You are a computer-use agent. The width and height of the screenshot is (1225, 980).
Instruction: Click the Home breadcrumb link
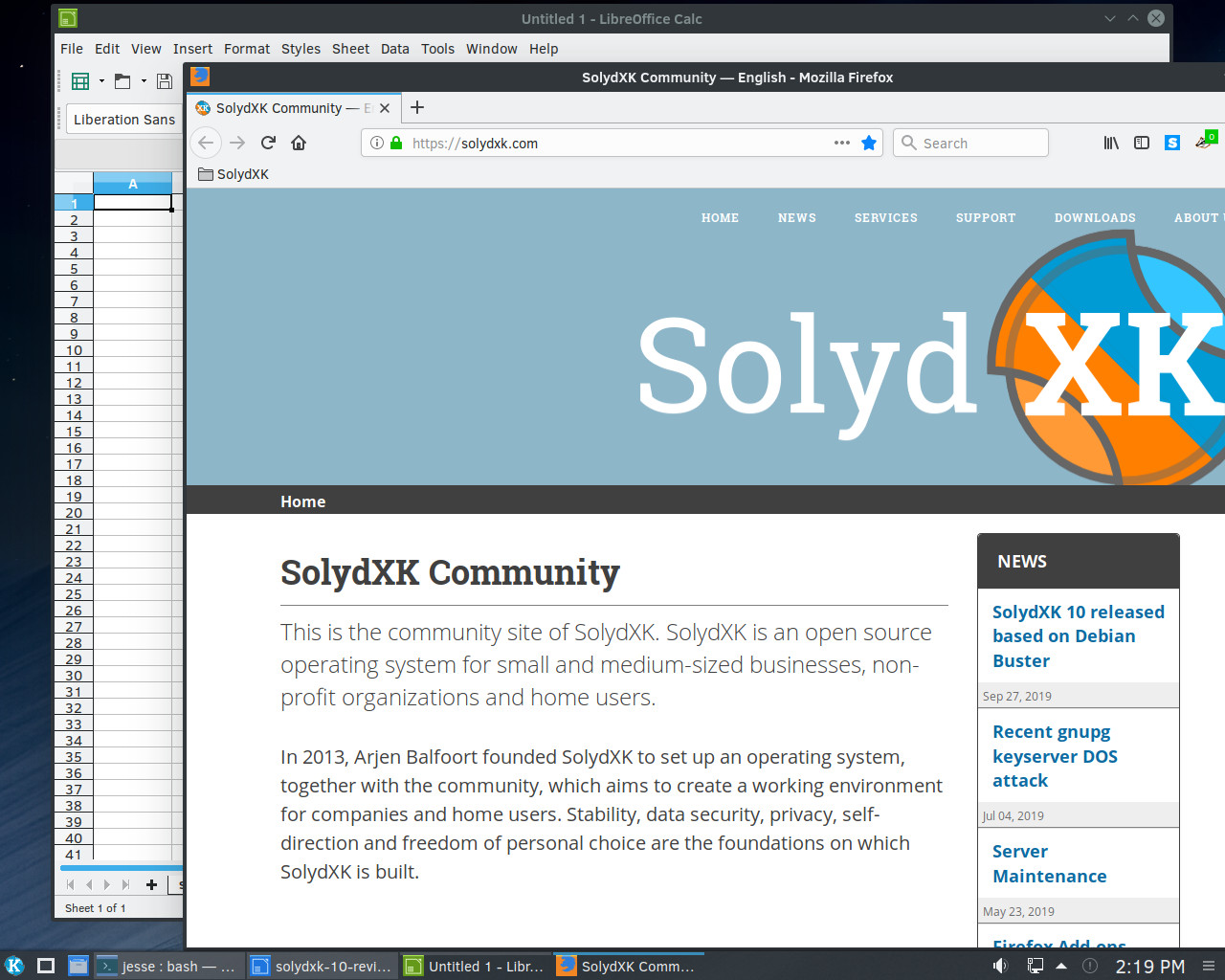tap(302, 501)
